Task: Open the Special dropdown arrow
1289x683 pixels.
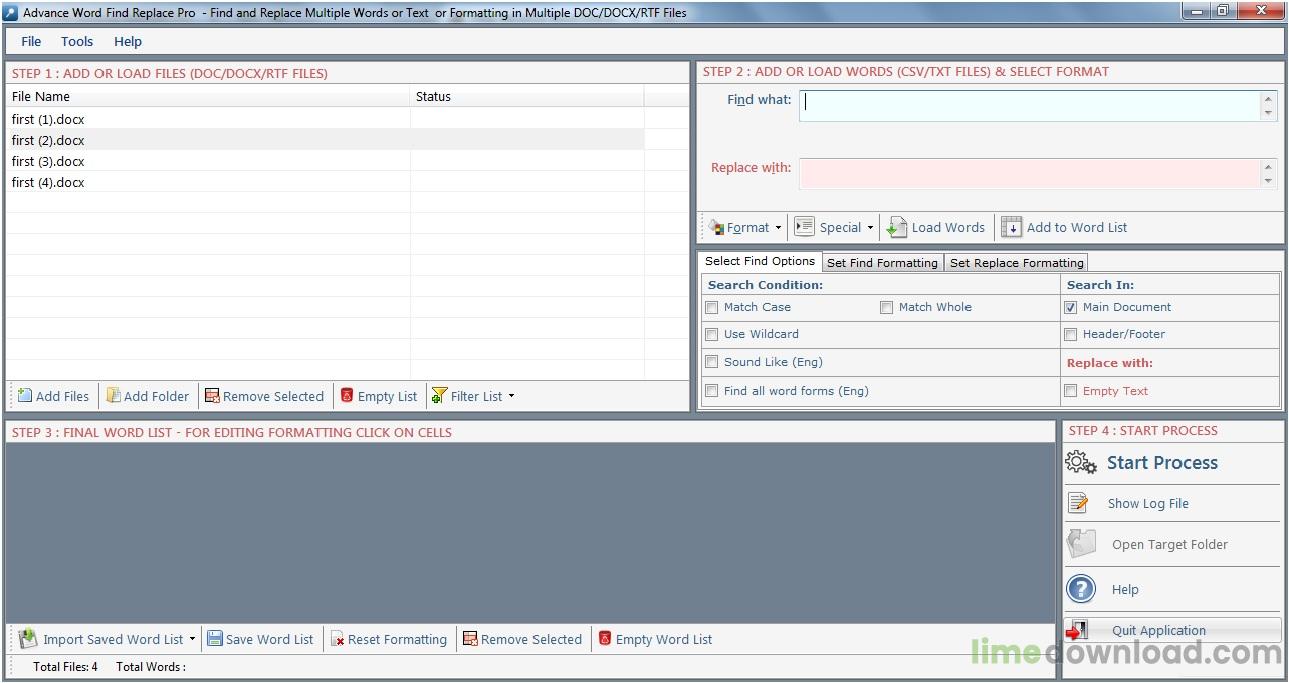Action: [870, 228]
